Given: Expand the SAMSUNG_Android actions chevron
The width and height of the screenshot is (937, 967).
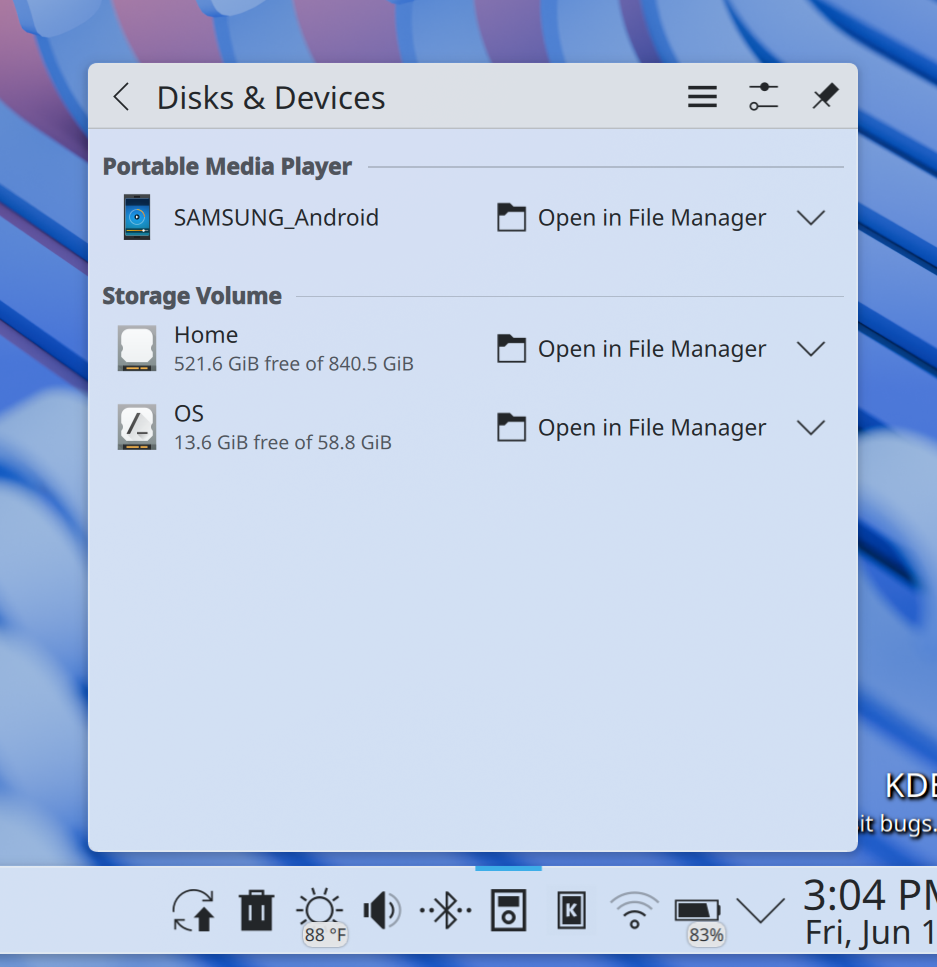Looking at the screenshot, I should click(811, 218).
